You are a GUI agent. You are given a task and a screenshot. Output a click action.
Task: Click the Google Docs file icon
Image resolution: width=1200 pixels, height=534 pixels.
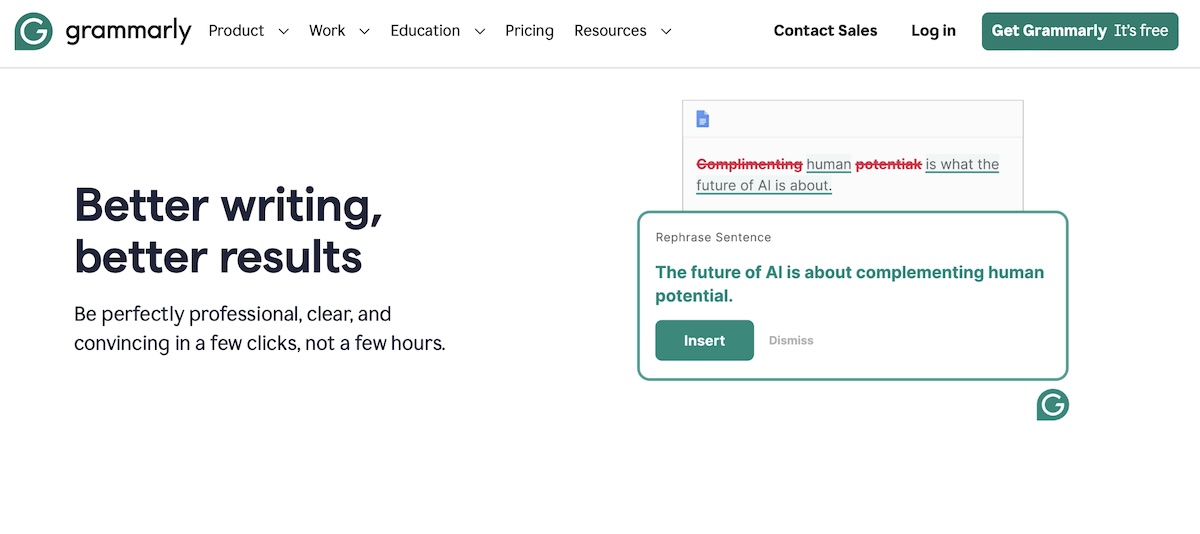tap(703, 119)
